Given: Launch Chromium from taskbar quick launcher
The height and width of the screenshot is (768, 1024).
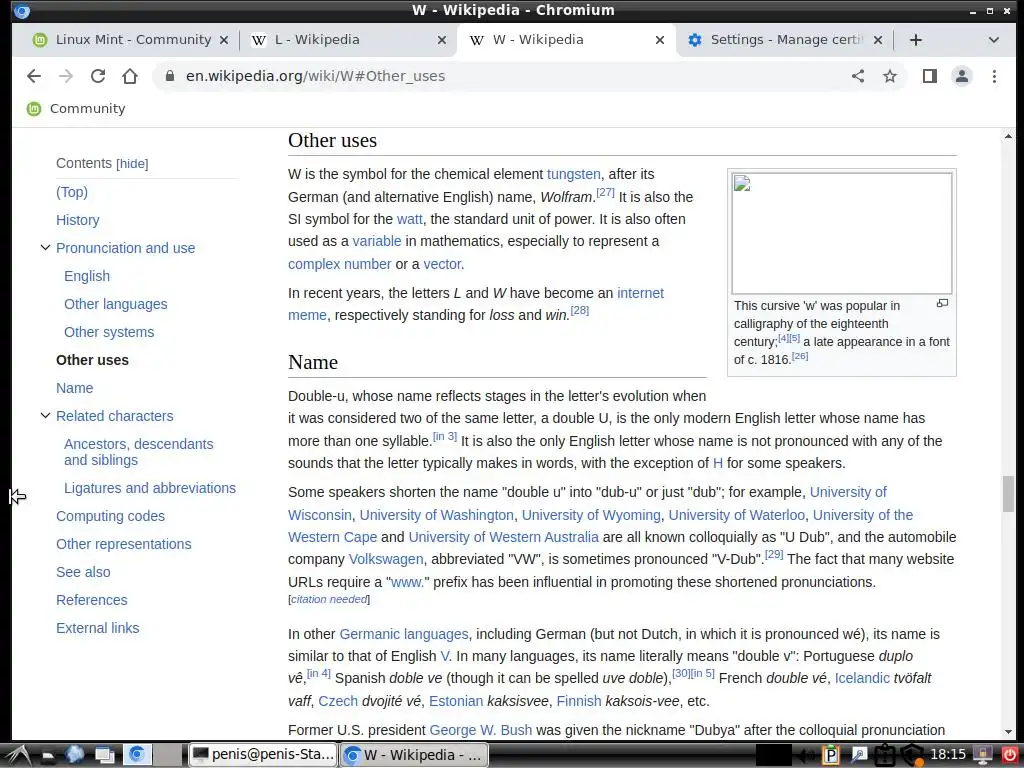Looking at the screenshot, I should [x=137, y=756].
